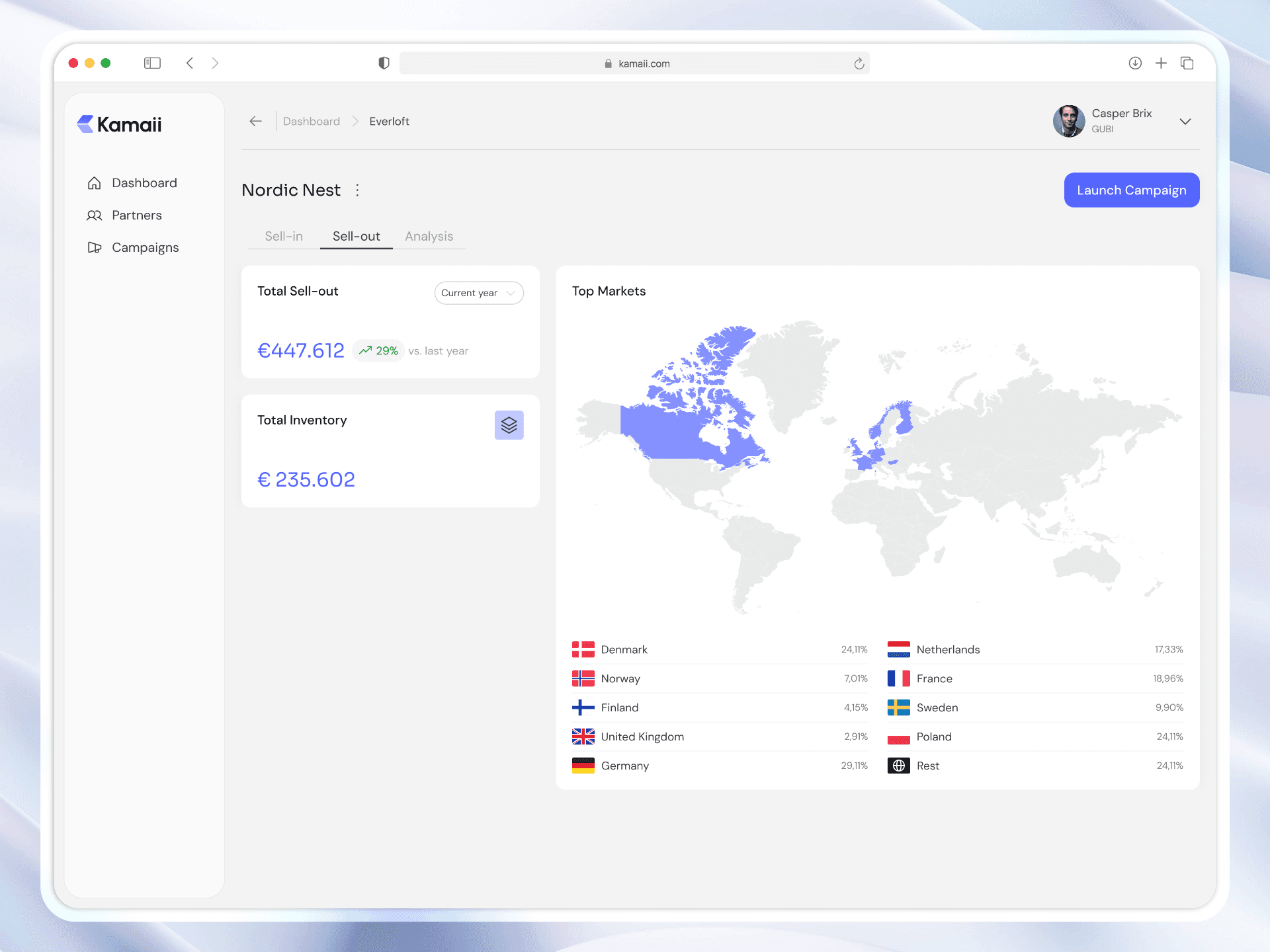1270x952 pixels.
Task: Click the kamaii.com address bar
Action: (635, 63)
